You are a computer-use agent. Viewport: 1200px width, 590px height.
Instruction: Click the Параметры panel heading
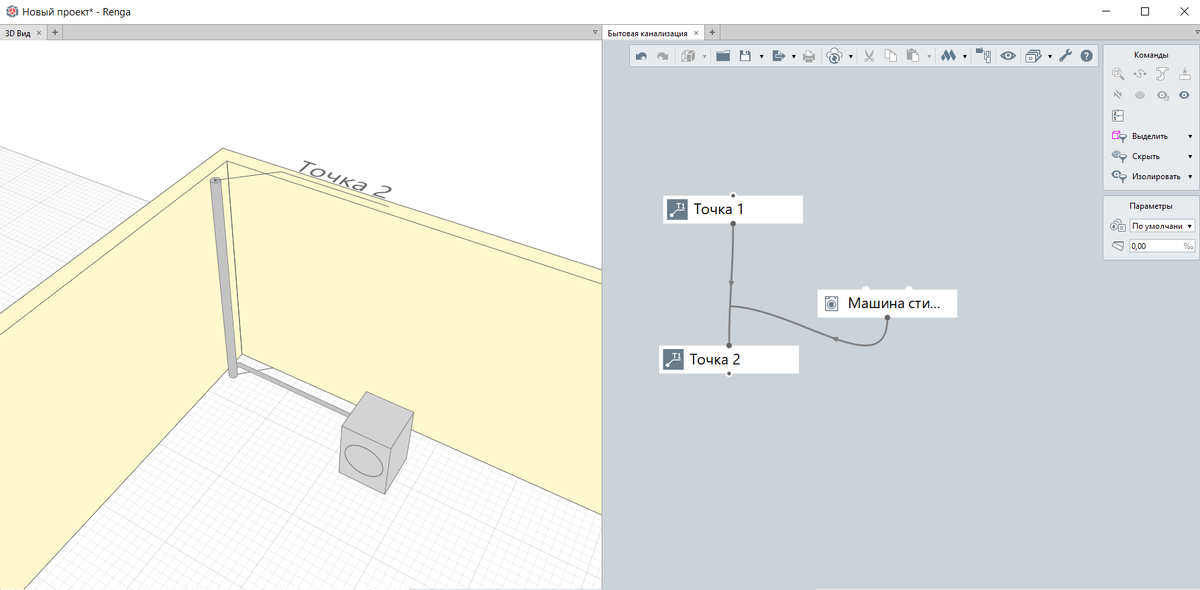1151,206
